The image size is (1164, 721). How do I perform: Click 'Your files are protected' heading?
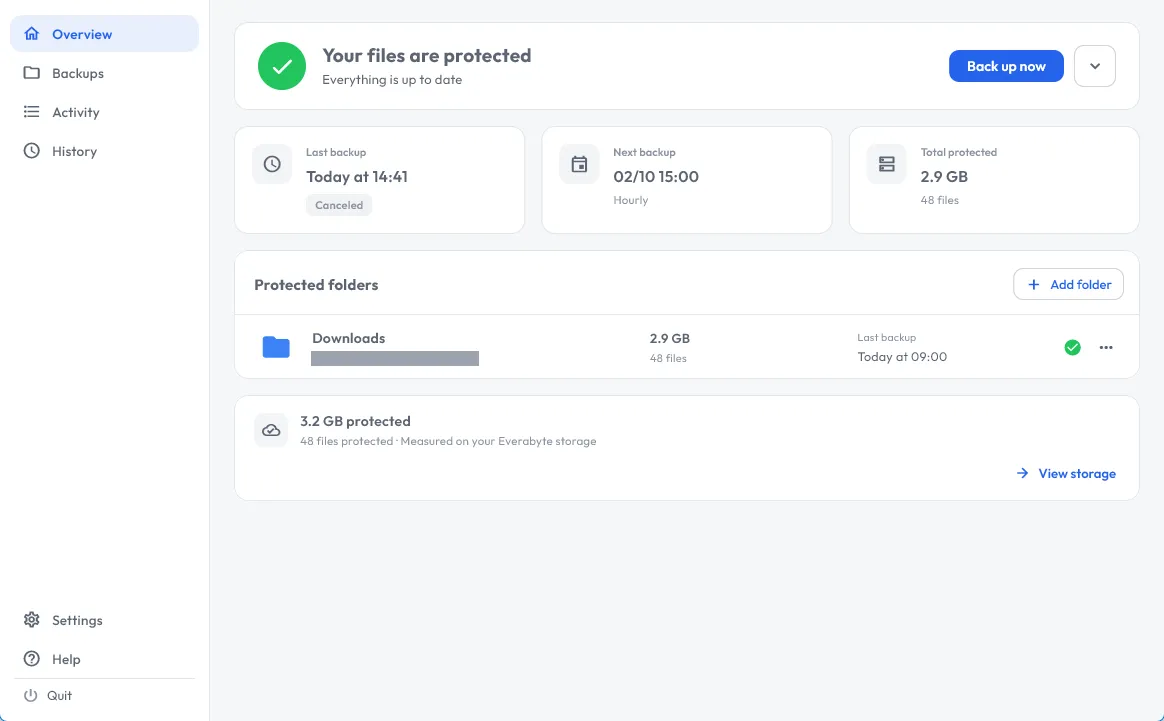427,56
